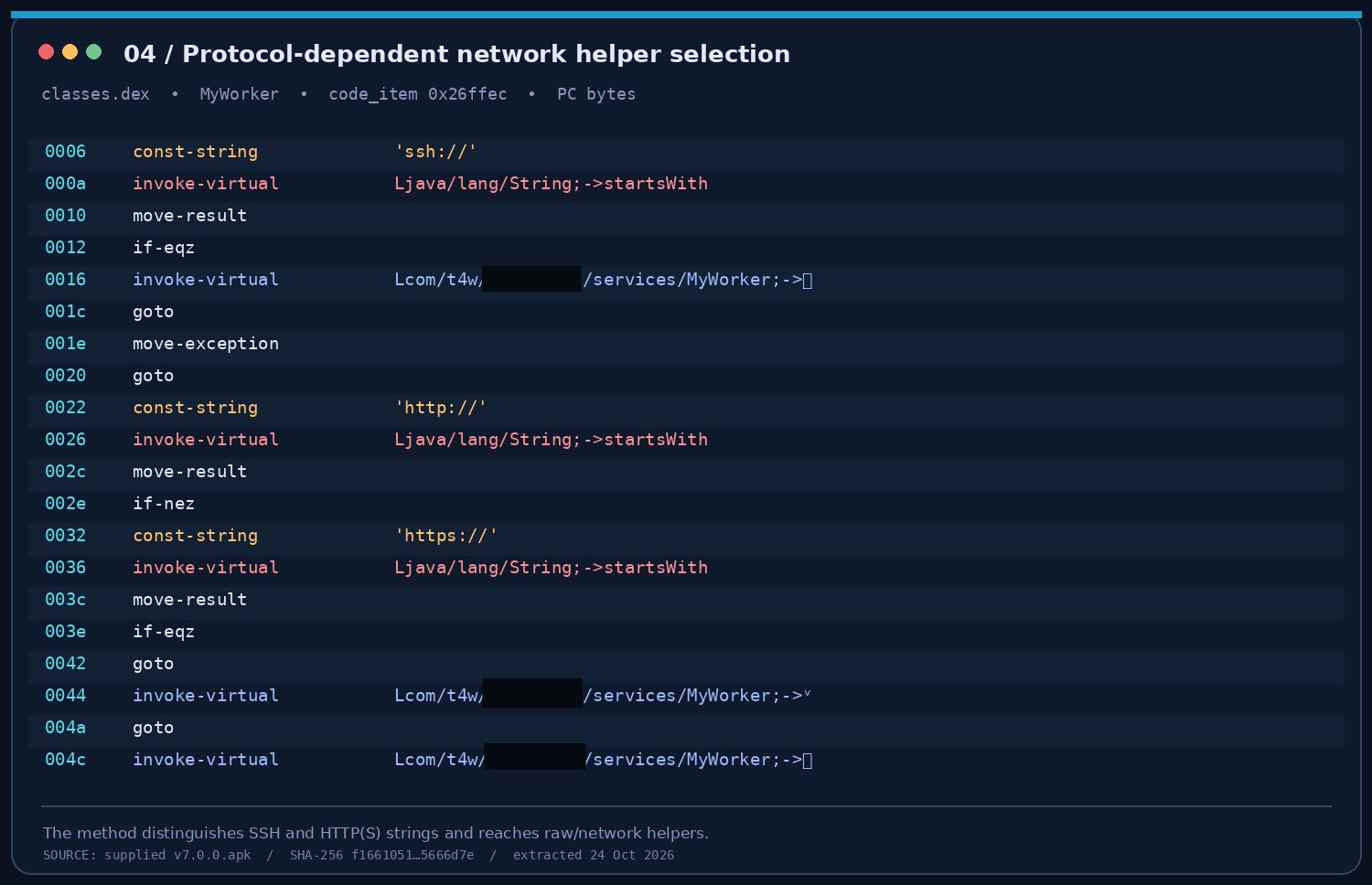Click the startsWith operand on row 0026
Image resolution: width=1372 pixels, height=885 pixels.
552,440
